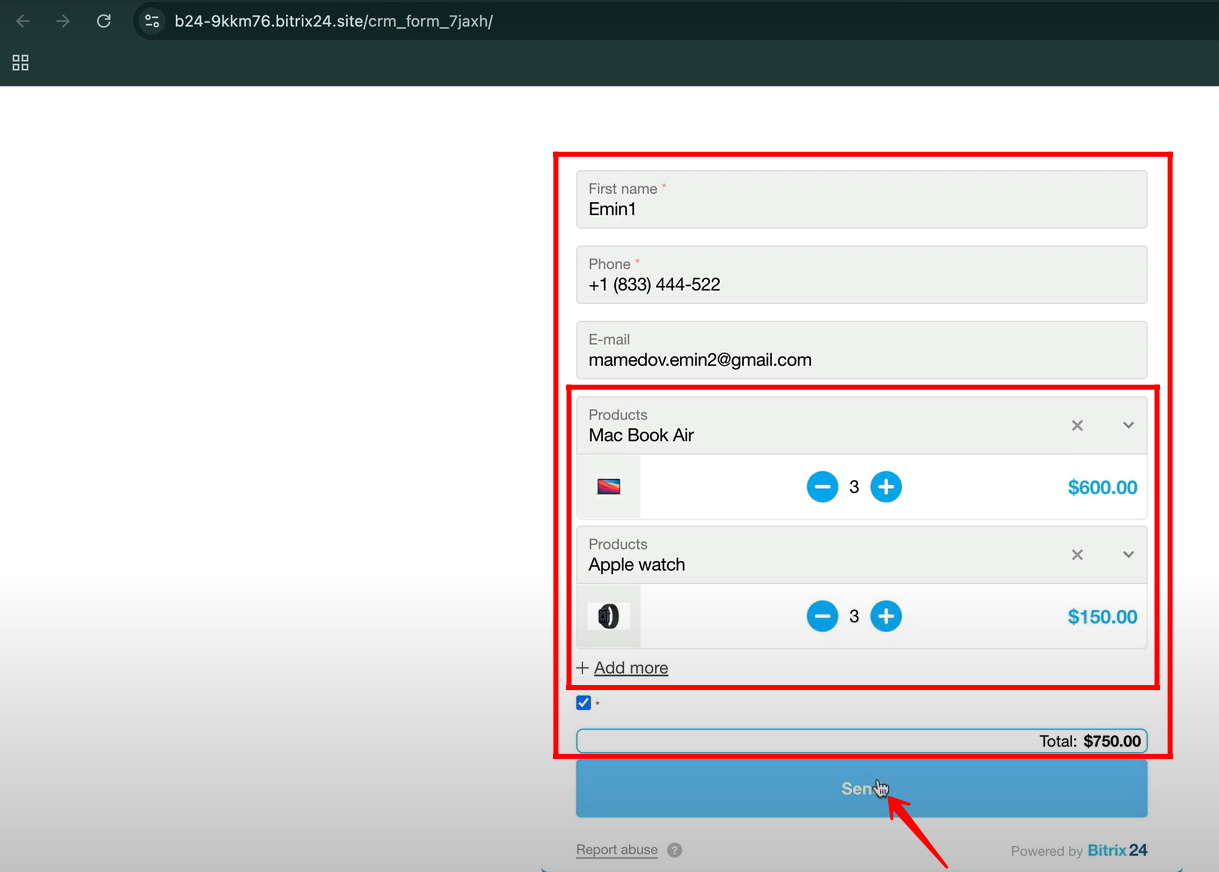Open the apps grid icon

click(20, 63)
